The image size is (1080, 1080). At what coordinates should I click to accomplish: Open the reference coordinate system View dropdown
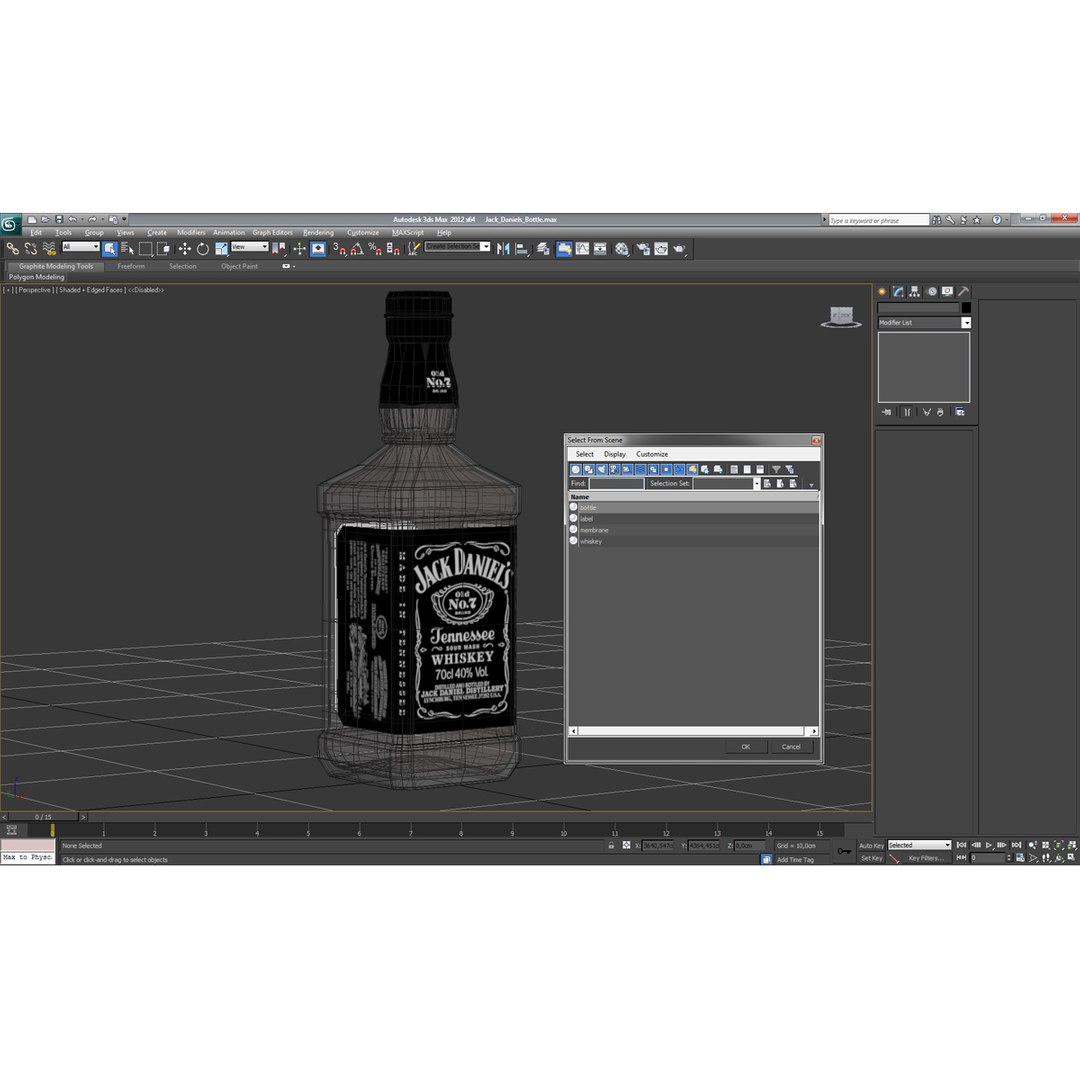click(249, 247)
